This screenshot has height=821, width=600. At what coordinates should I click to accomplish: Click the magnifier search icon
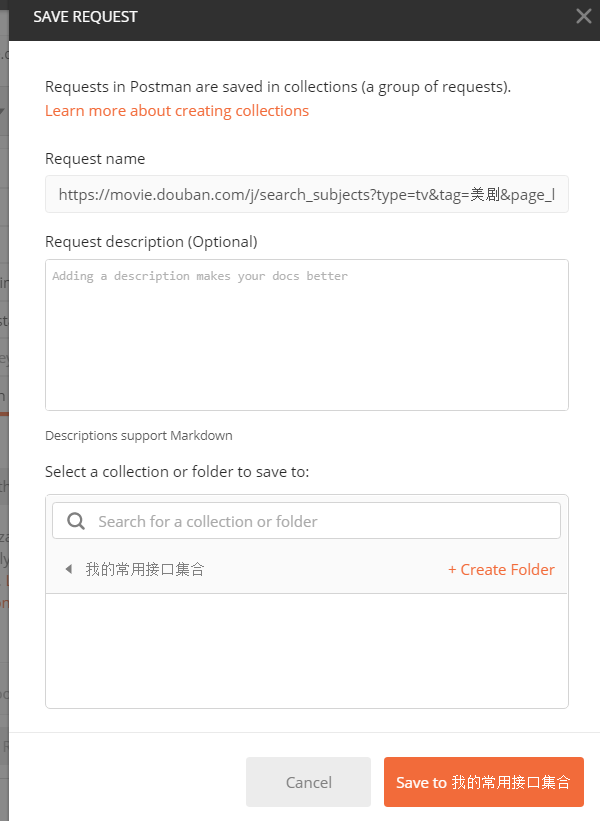pyautogui.click(x=76, y=521)
